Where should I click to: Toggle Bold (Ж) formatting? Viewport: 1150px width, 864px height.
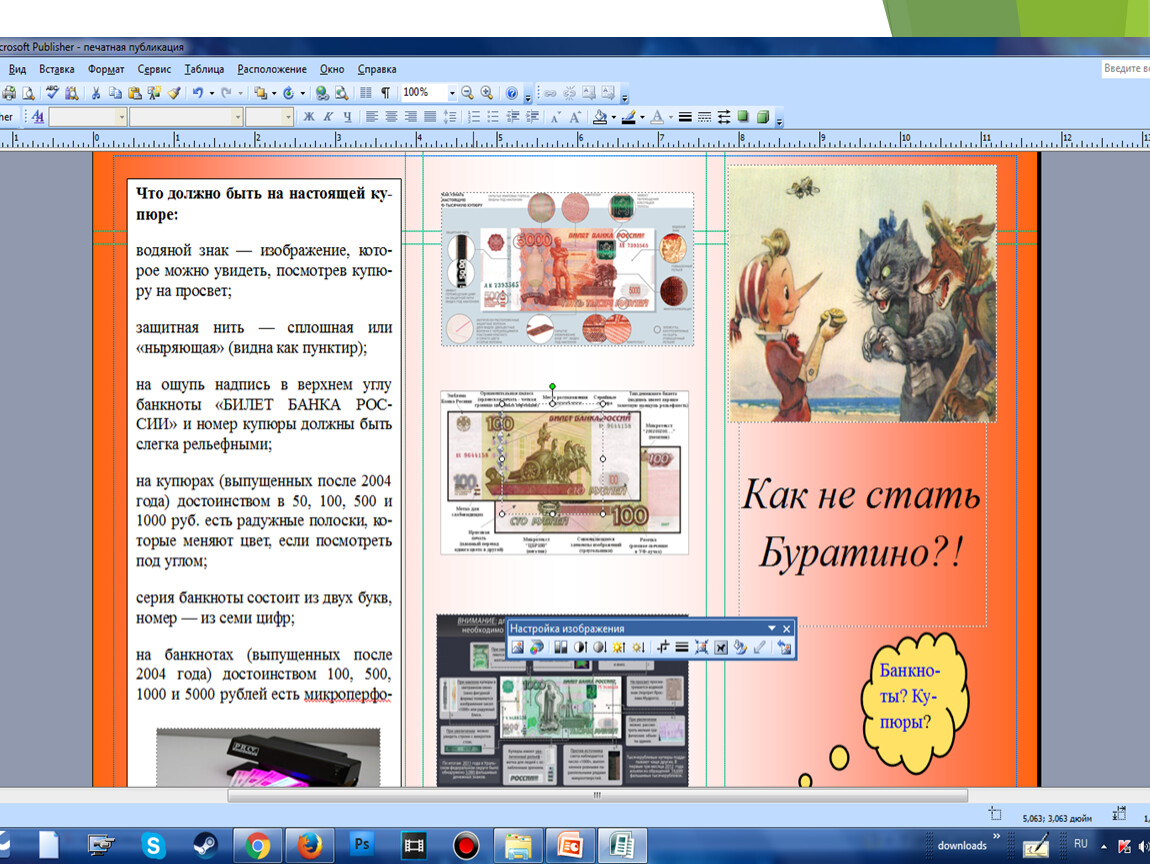point(309,117)
